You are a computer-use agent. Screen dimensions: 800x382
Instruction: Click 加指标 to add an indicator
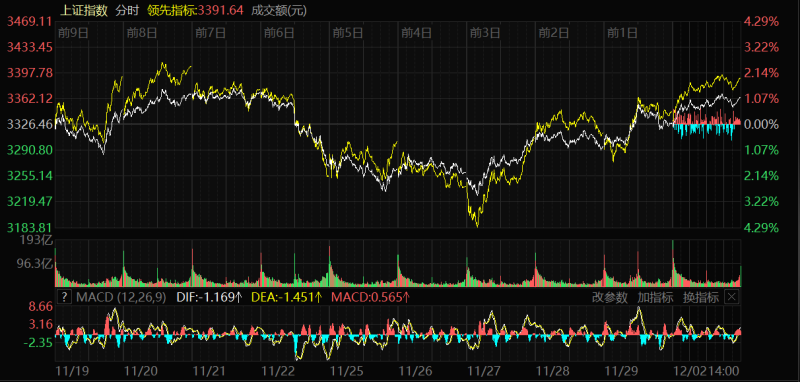point(655,298)
